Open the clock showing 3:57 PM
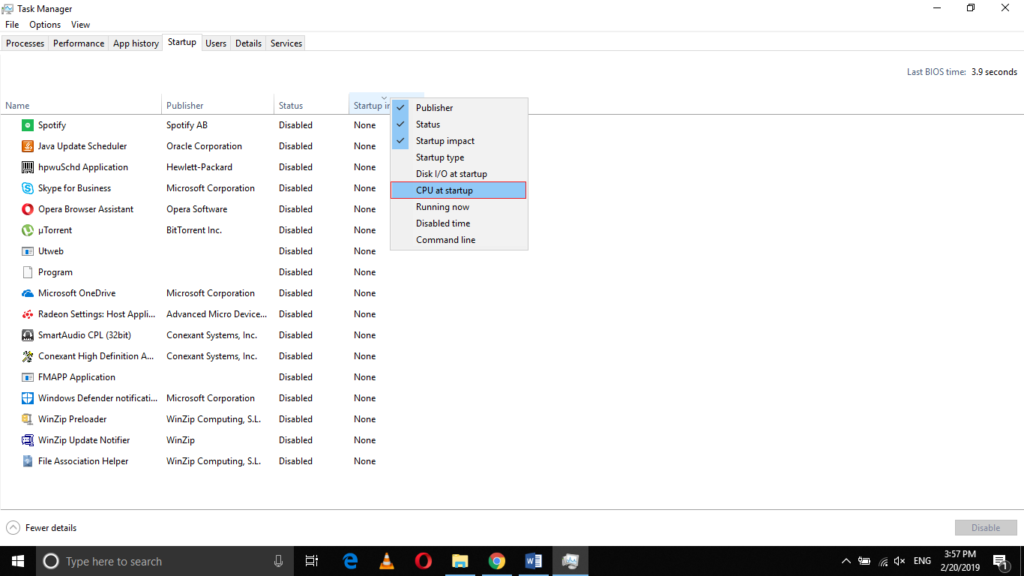 click(960, 561)
